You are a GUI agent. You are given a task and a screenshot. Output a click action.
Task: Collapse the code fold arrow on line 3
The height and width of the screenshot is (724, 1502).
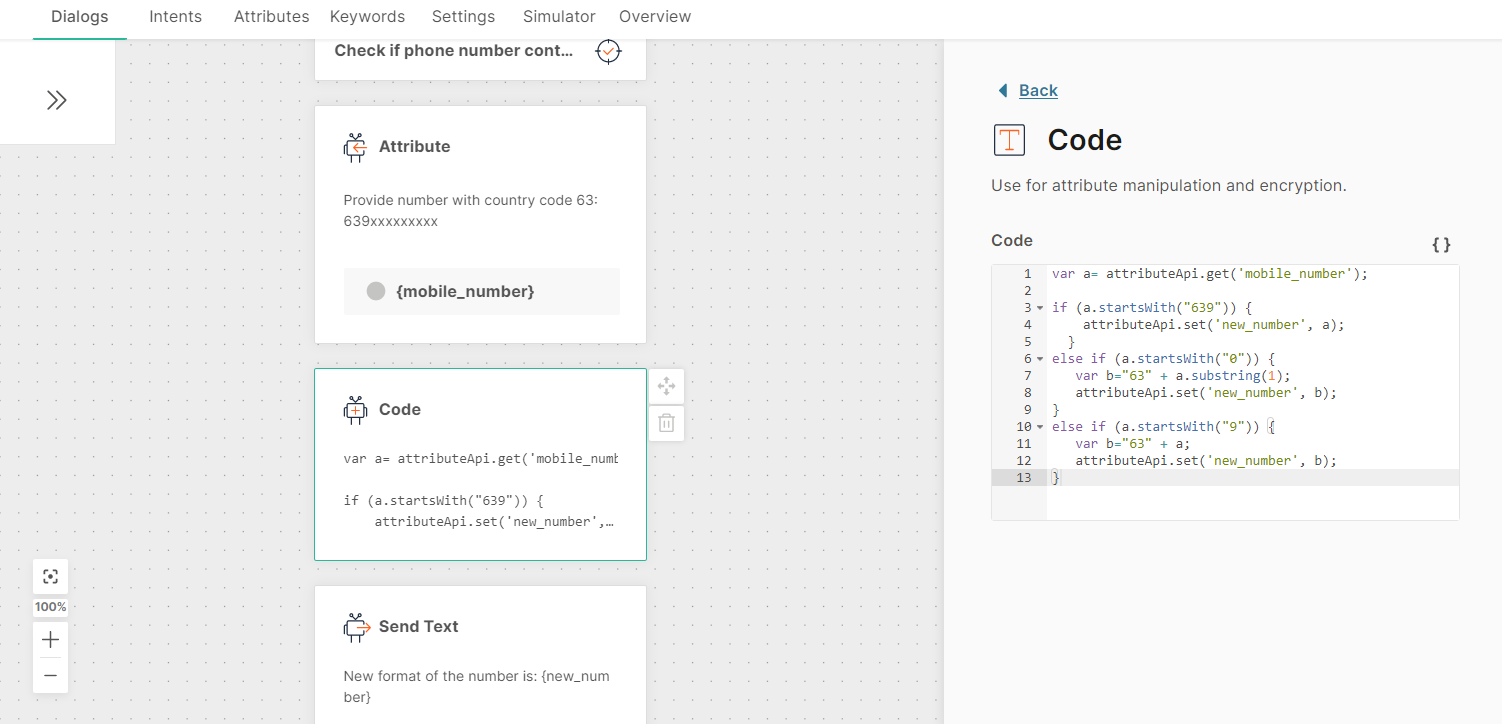coord(1040,308)
